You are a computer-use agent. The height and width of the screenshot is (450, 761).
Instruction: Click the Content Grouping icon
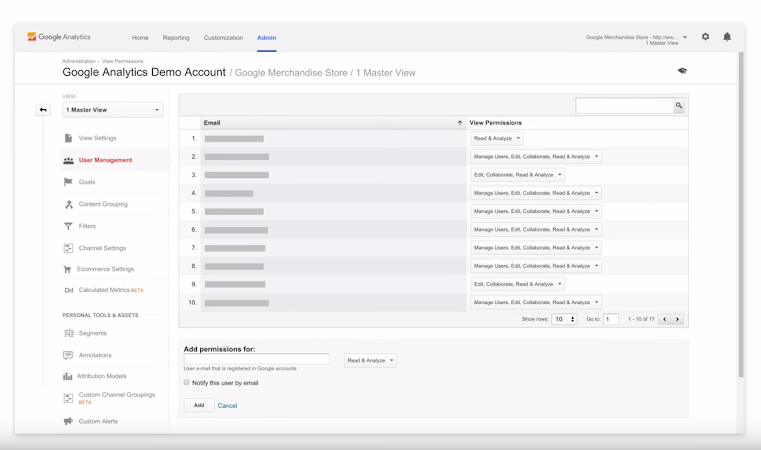tap(68, 204)
